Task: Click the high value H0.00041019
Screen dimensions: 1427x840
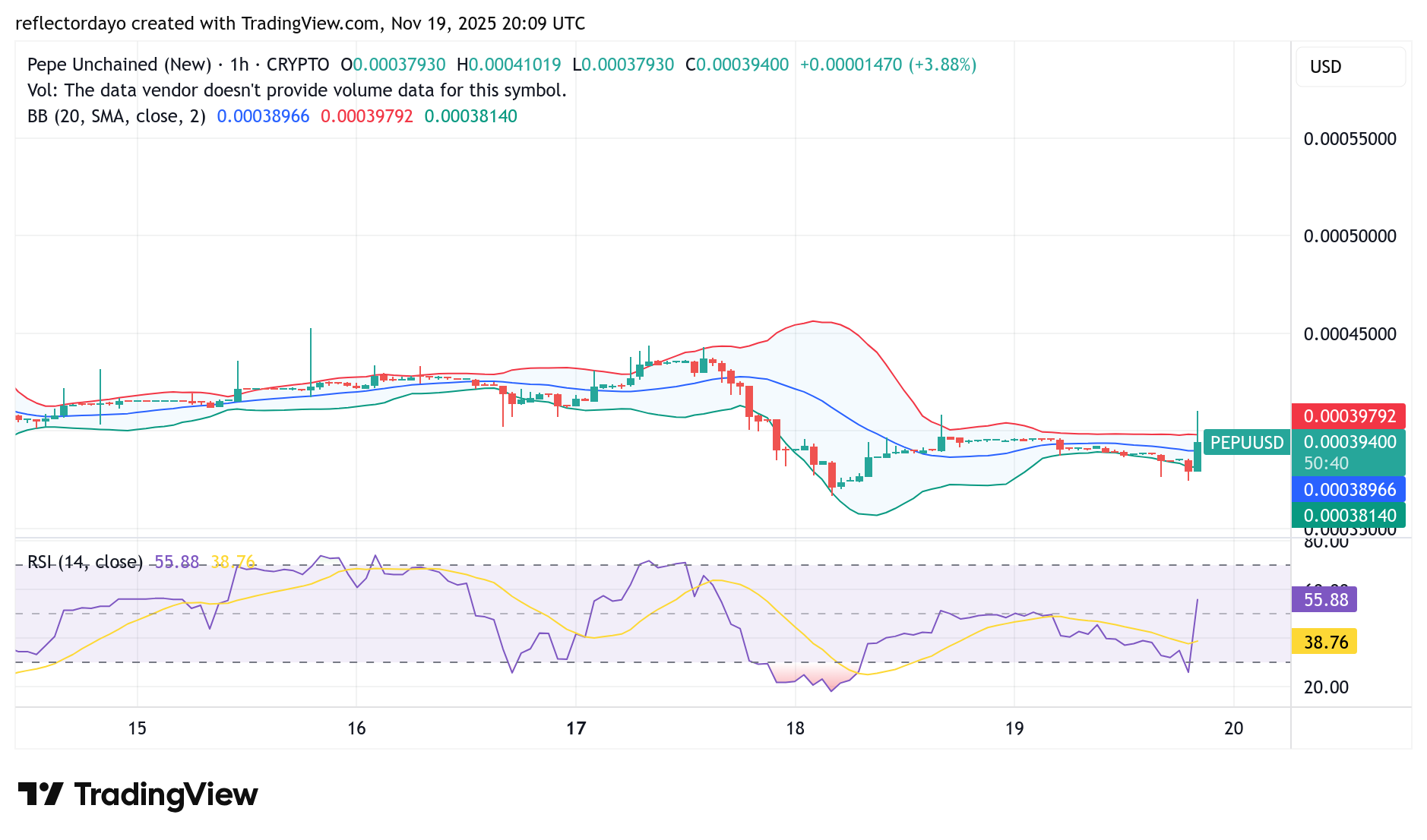Action: pyautogui.click(x=509, y=65)
